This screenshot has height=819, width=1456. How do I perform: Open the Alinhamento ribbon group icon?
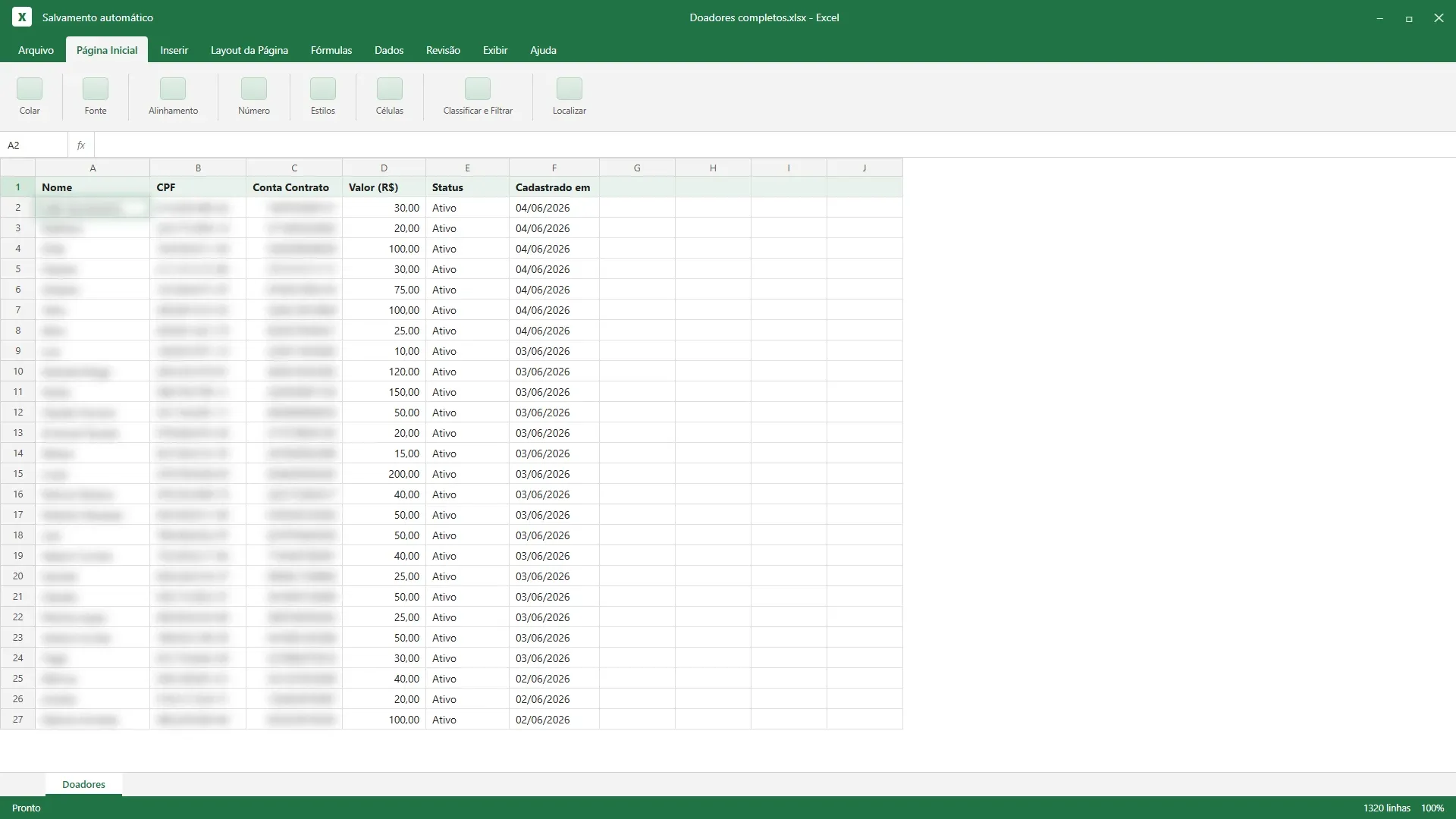tap(173, 89)
